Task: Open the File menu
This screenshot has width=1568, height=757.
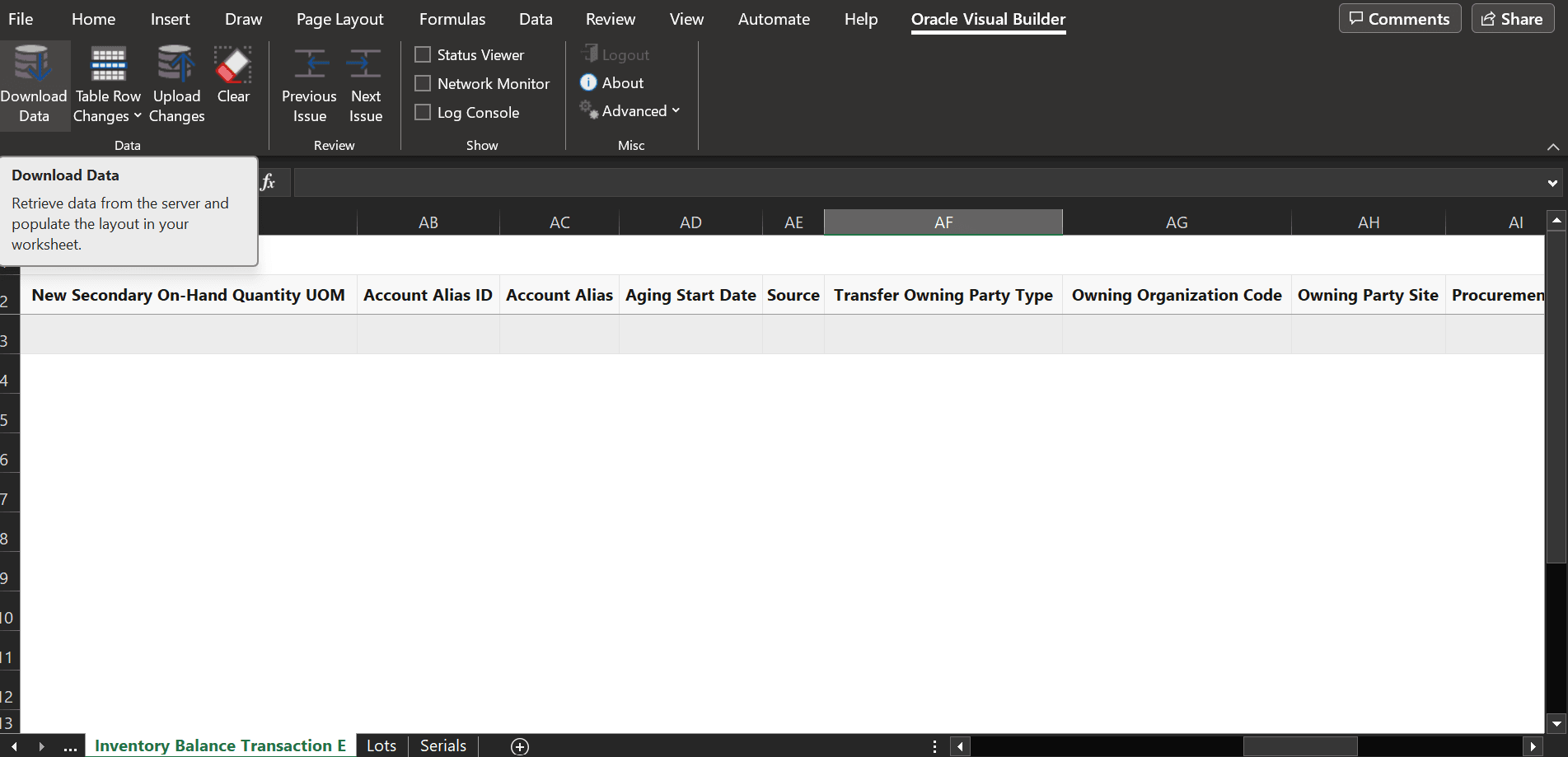Action: pyautogui.click(x=21, y=19)
